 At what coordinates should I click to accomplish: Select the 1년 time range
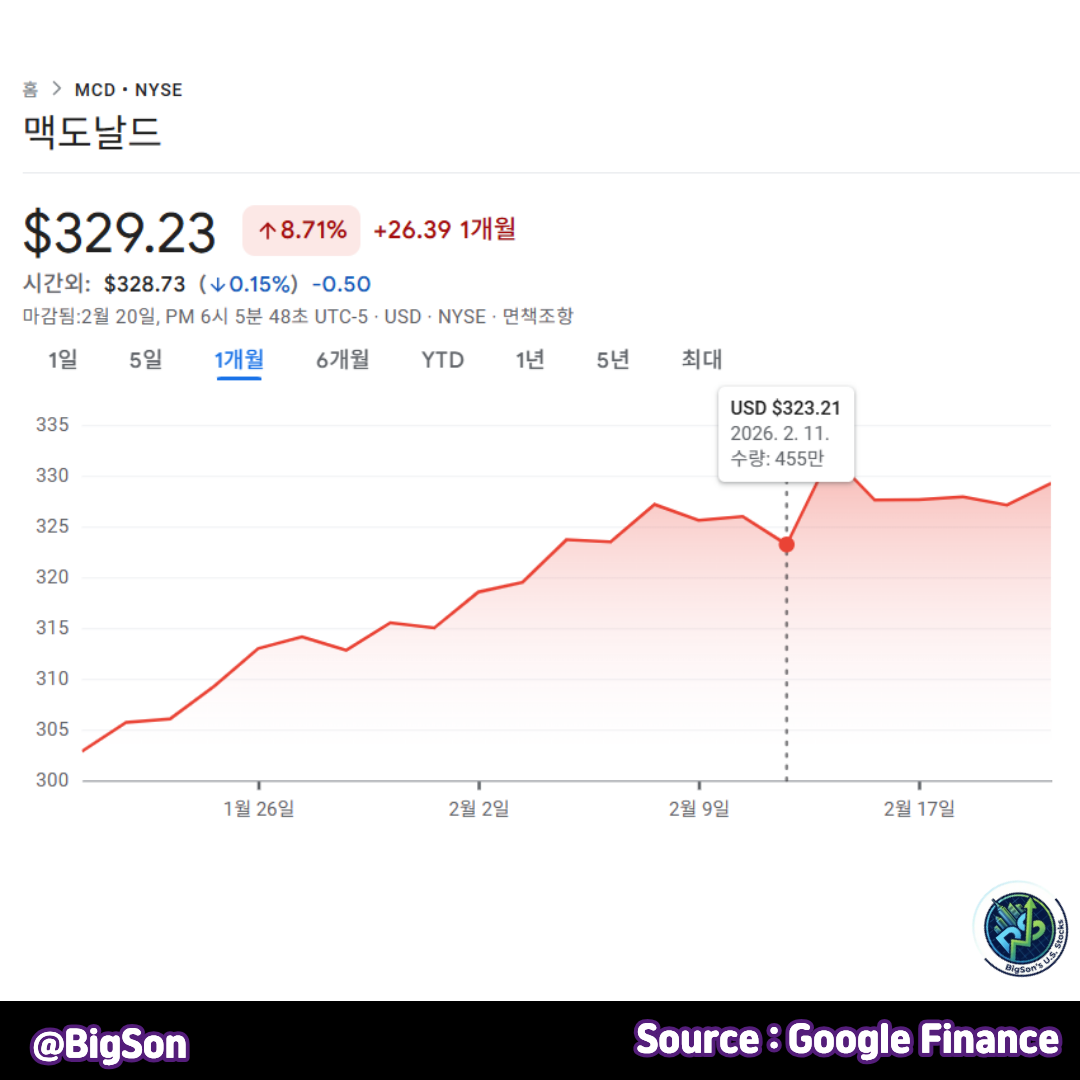529,360
